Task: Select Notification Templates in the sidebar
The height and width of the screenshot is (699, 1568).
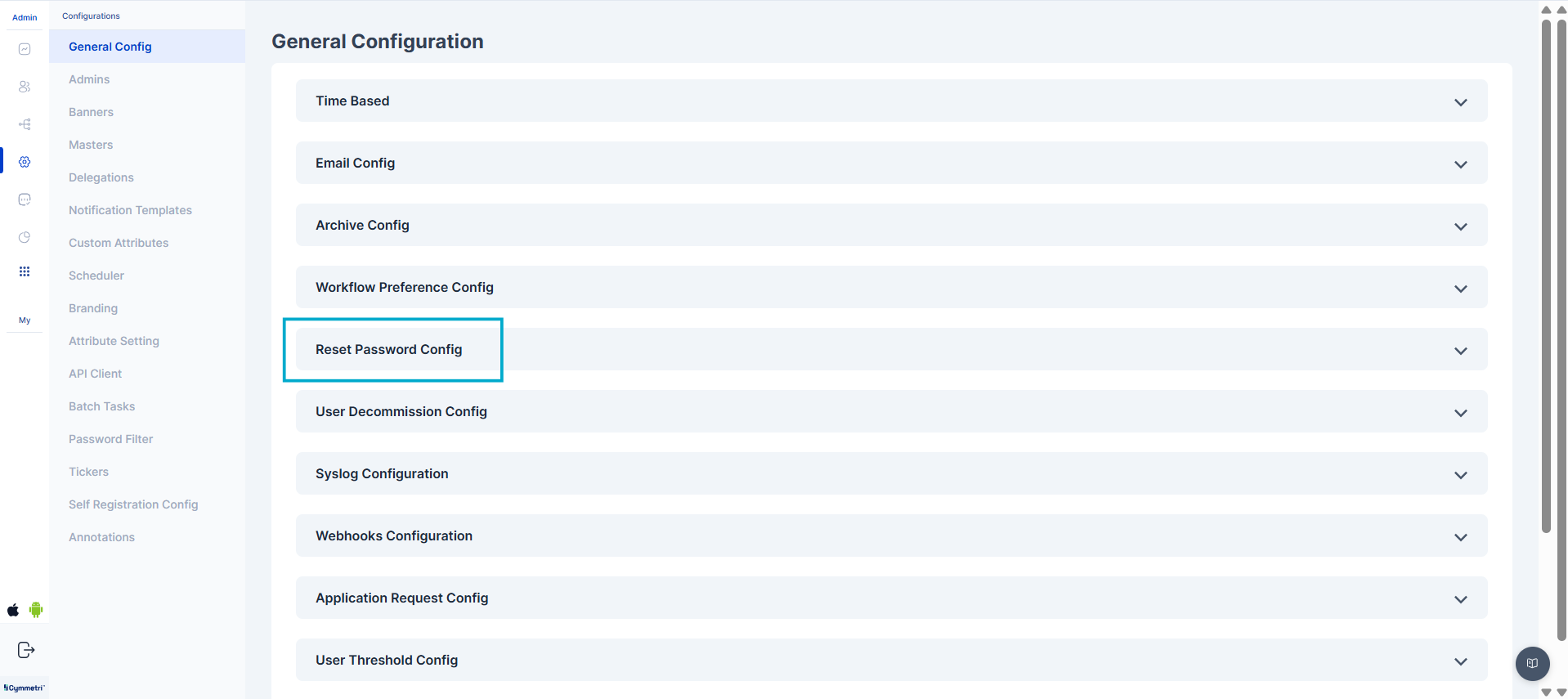Action: click(130, 210)
